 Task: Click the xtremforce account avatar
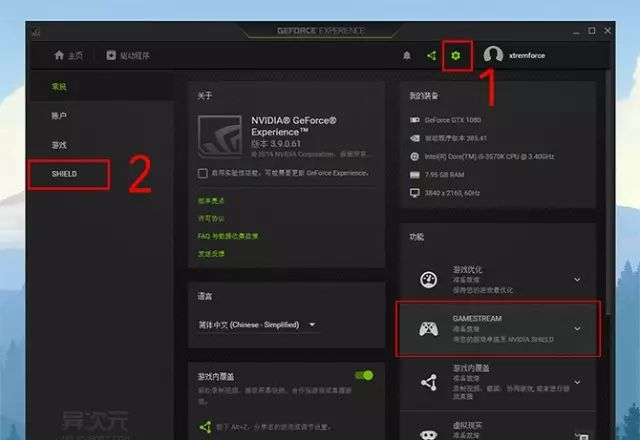tap(493, 55)
